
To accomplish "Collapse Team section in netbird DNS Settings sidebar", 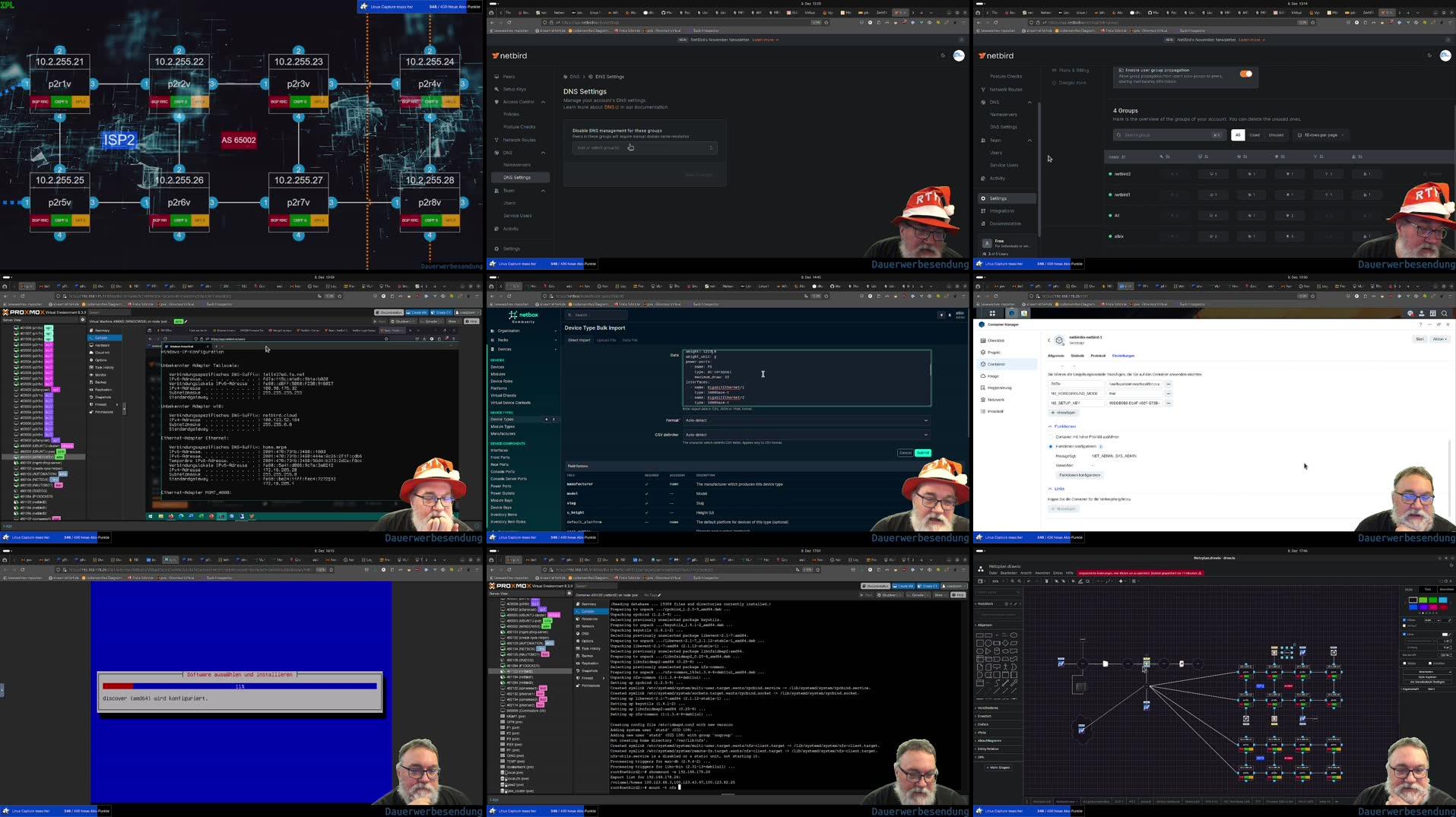I will [543, 191].
